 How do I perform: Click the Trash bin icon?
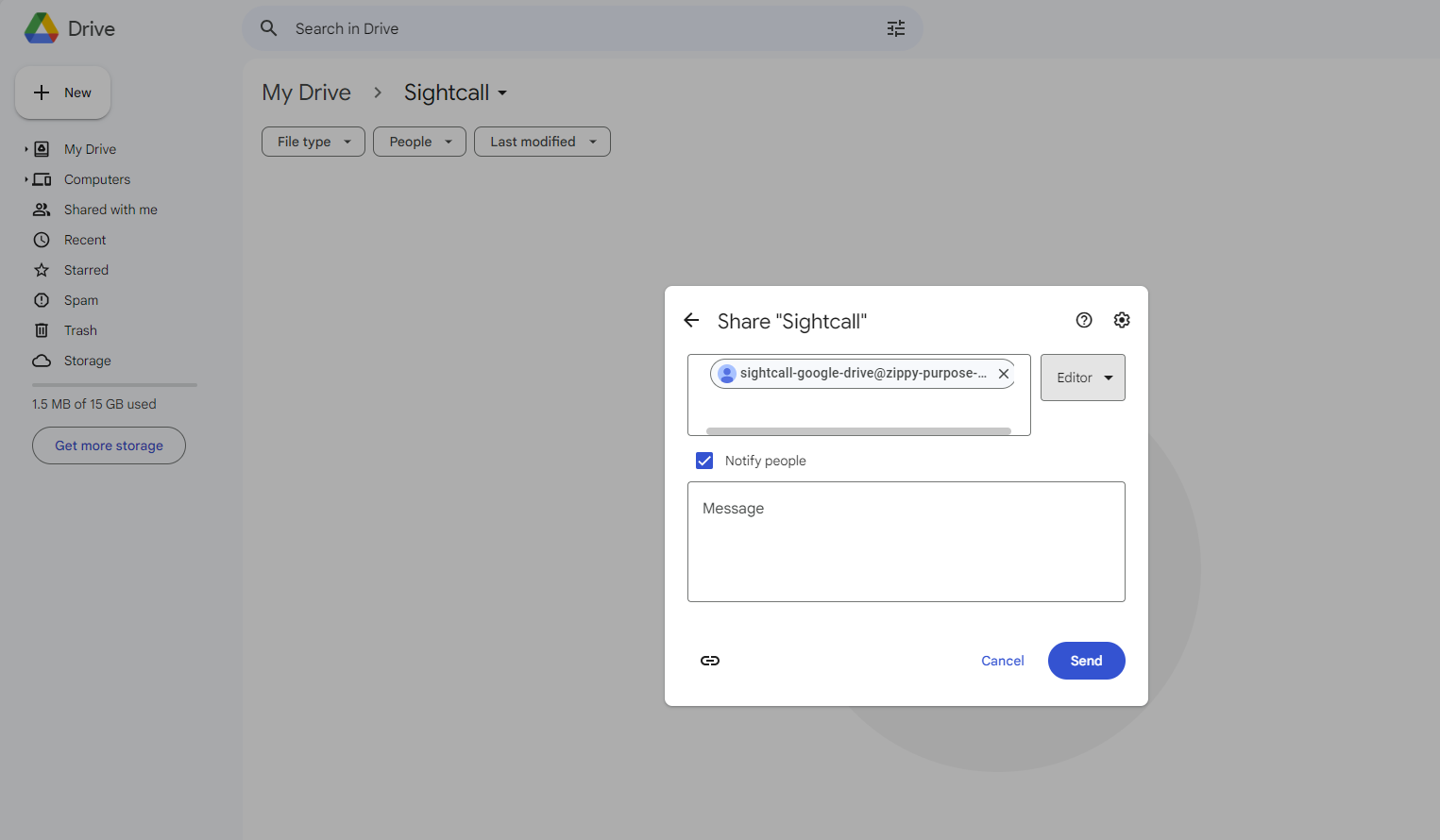pos(42,330)
